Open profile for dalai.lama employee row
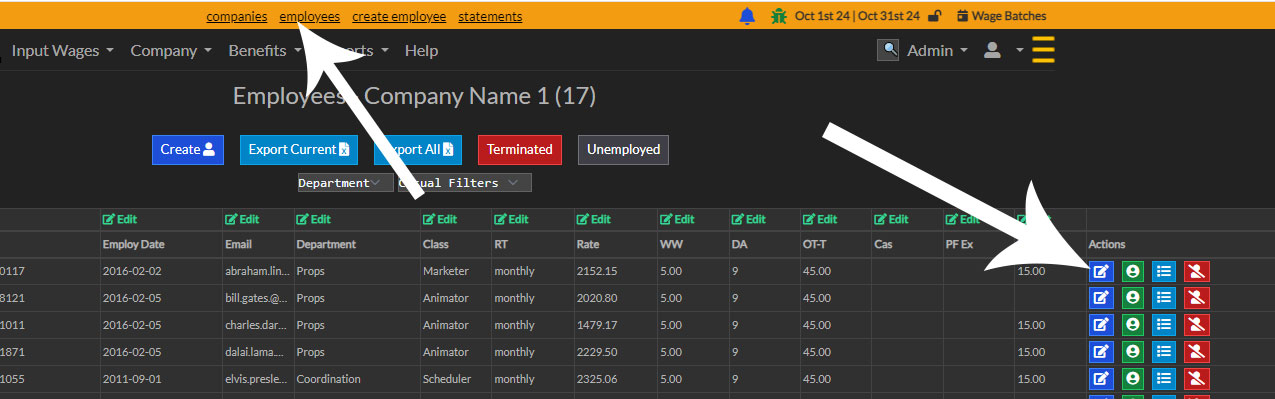This screenshot has width=1275, height=399. pos(1133,352)
